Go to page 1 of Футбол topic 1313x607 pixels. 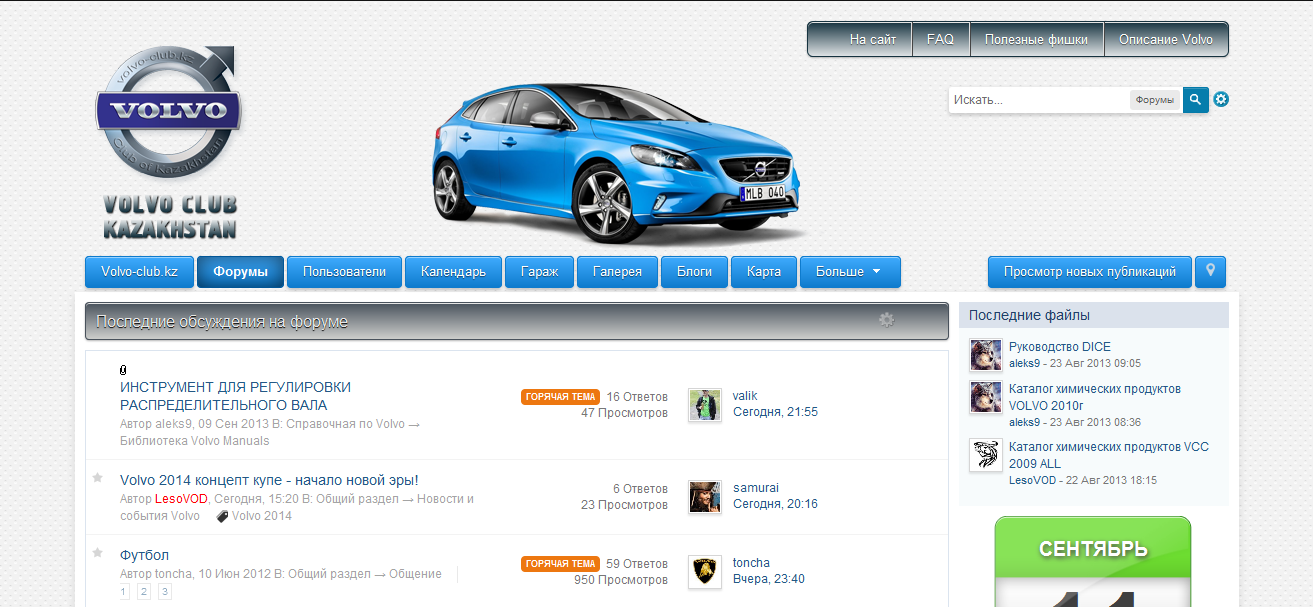[x=124, y=592]
